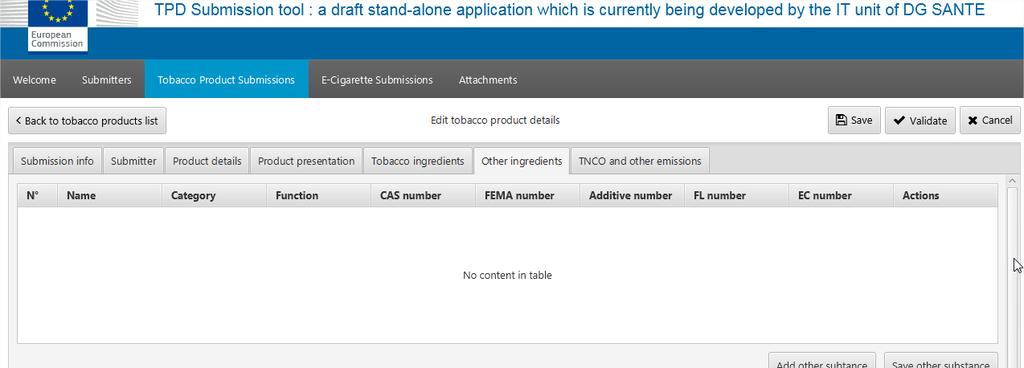This screenshot has width=1024, height=368.
Task: Click Save other substance button
Action: point(941,361)
